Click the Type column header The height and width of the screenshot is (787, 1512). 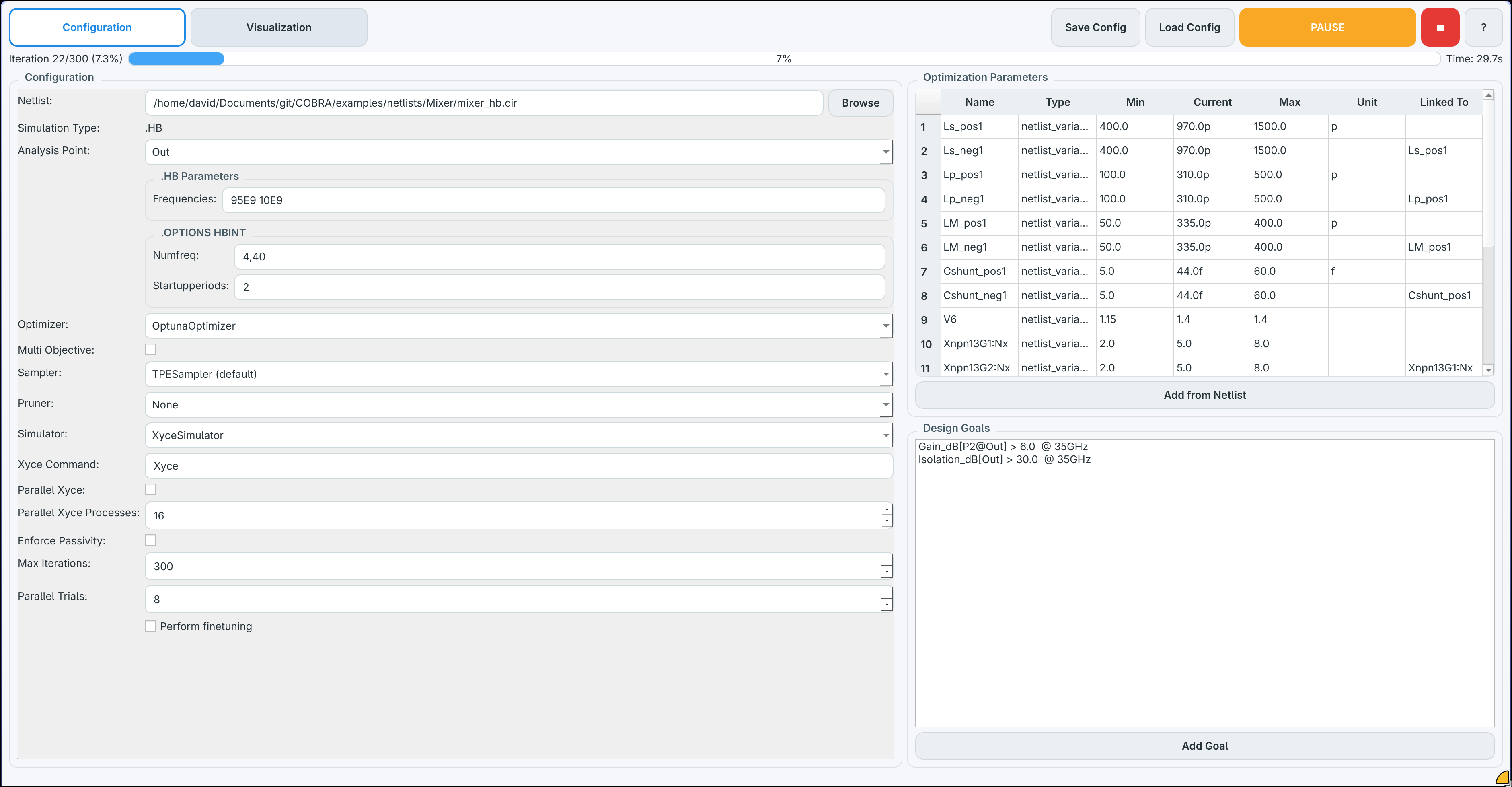[1057, 102]
